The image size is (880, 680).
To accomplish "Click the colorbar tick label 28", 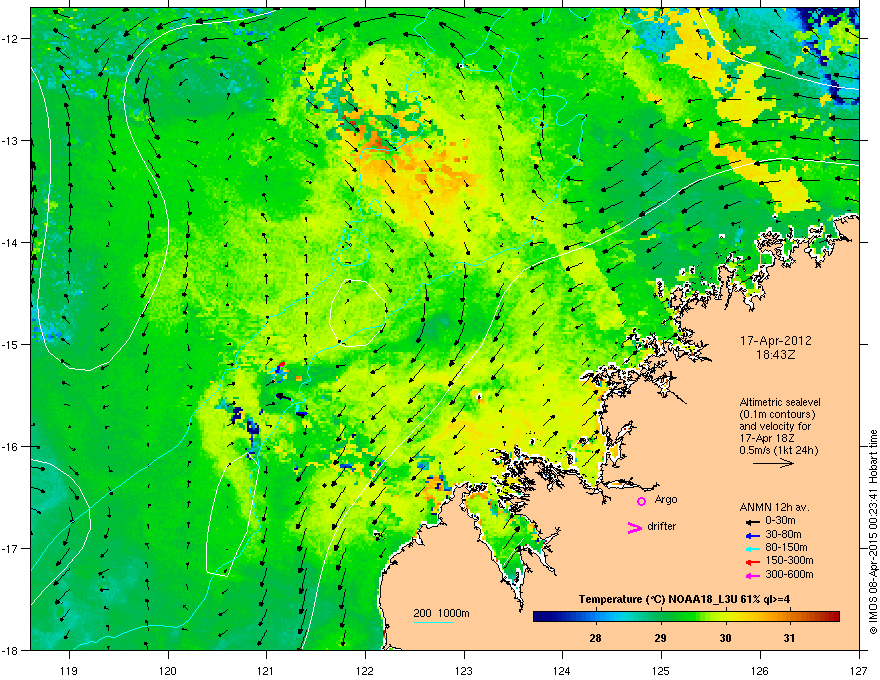I will [595, 638].
